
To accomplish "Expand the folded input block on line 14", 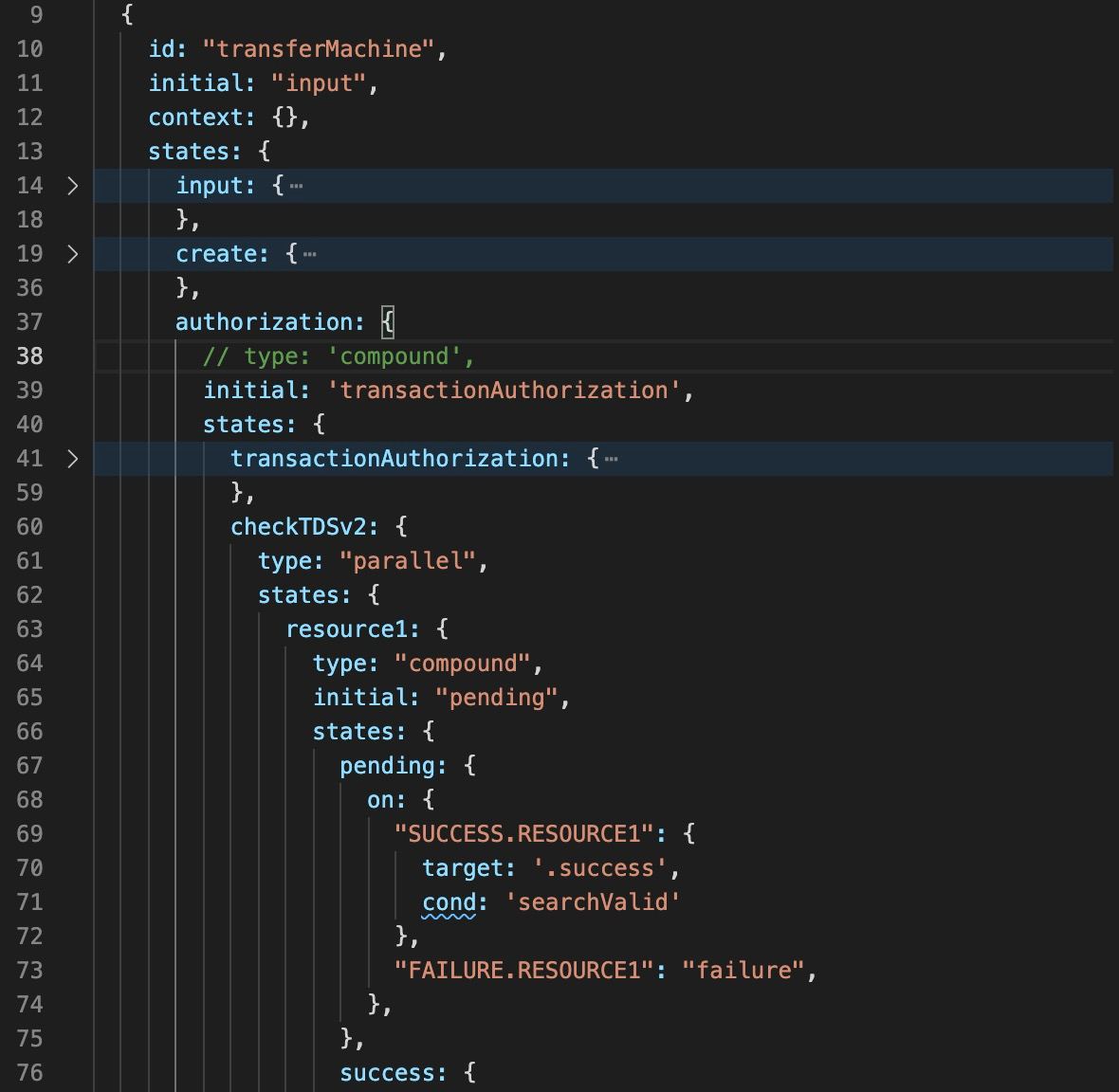I will [x=72, y=186].
